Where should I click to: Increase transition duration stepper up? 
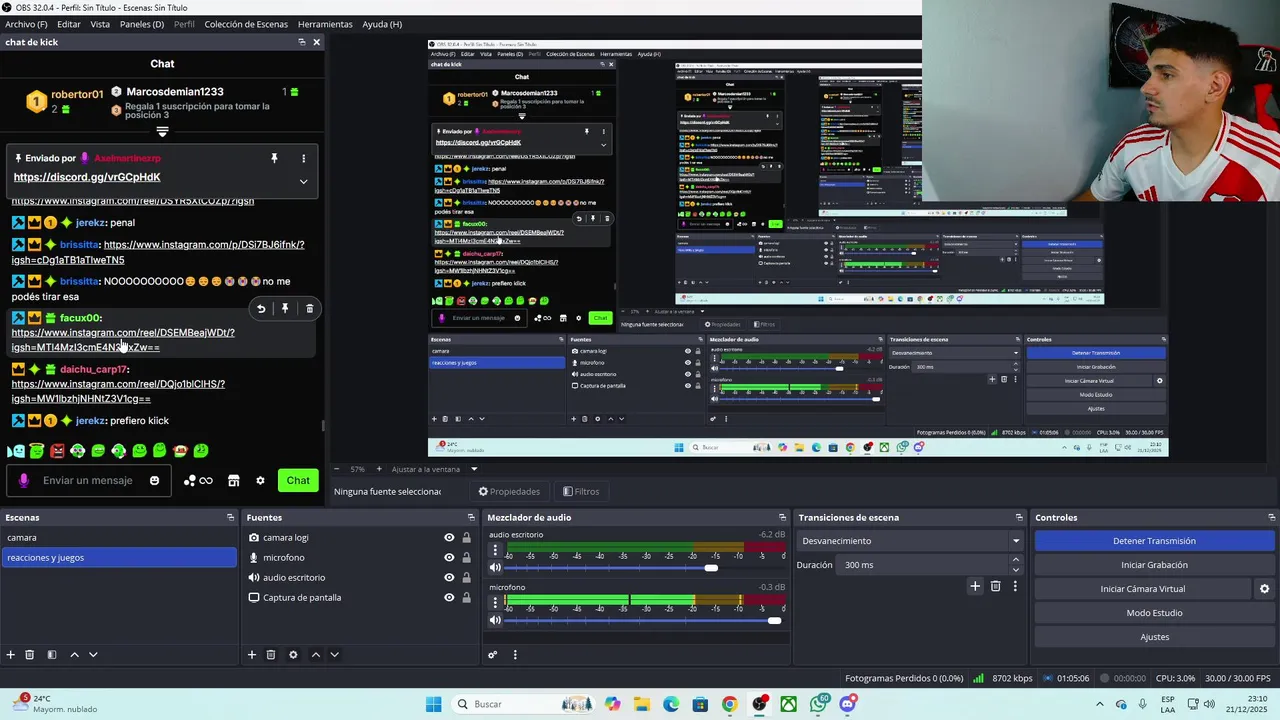click(x=1016, y=560)
